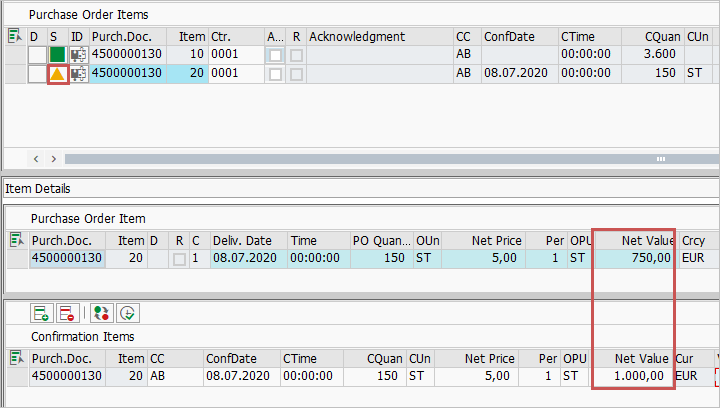Click the delete confirmation row icon
Screen dimensions: 720x408
(x=67, y=313)
